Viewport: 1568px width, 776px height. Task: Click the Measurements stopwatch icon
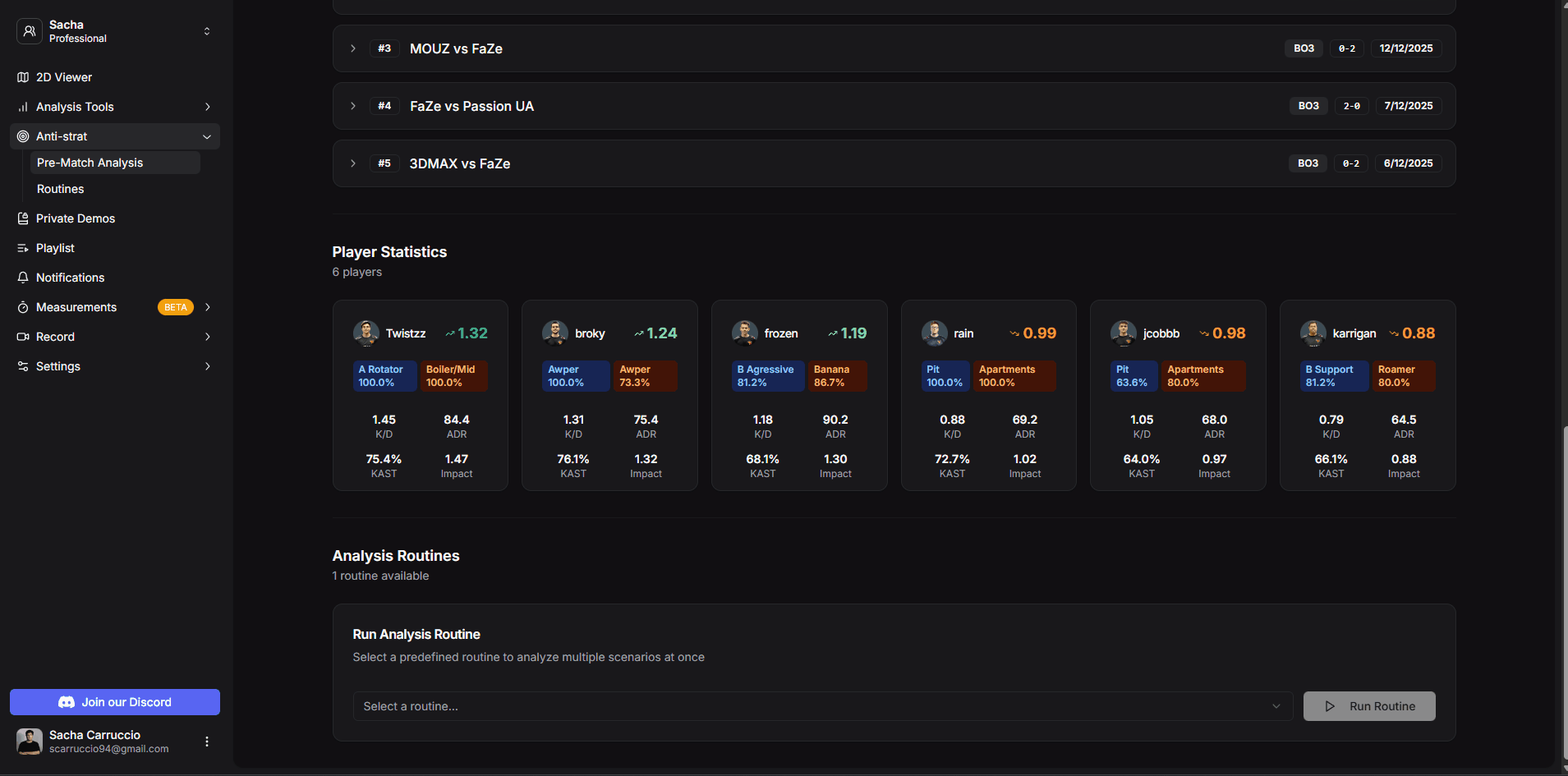point(23,307)
